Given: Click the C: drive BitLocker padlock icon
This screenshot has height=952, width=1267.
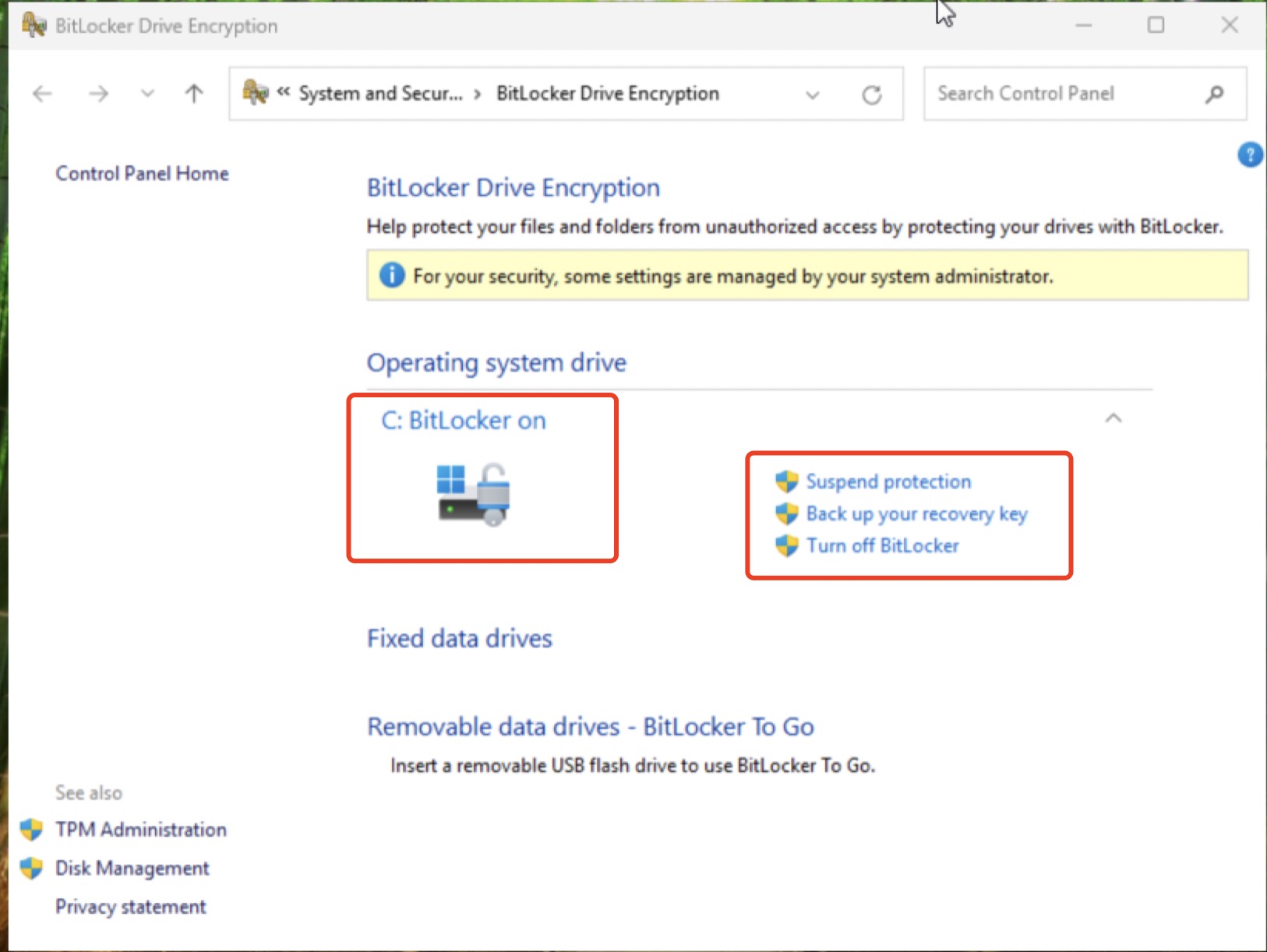Looking at the screenshot, I should tap(474, 494).
